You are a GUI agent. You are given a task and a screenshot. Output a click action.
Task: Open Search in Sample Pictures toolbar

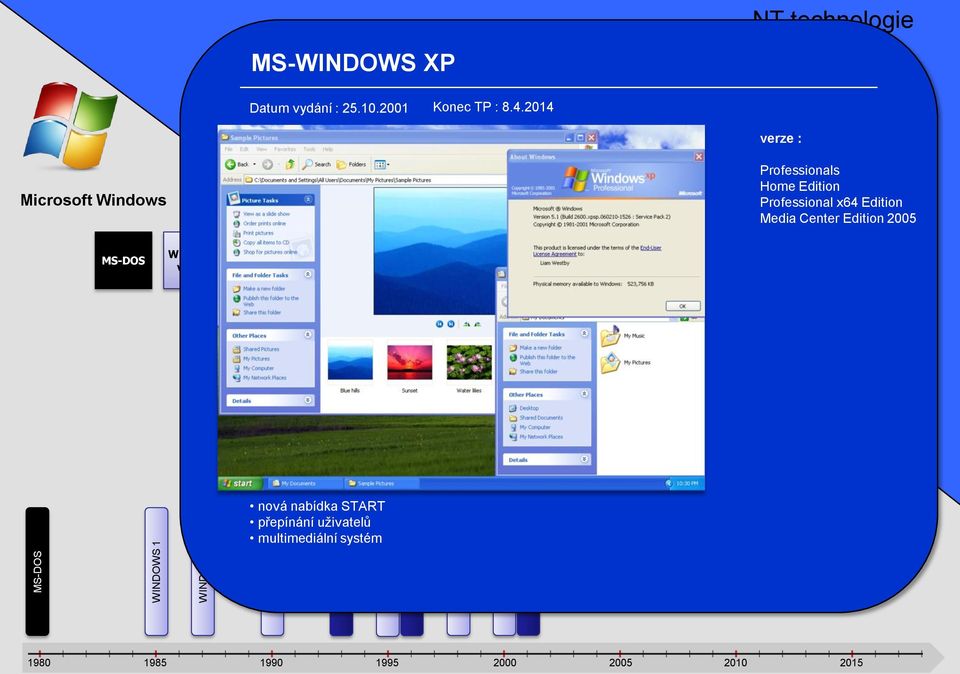click(x=316, y=164)
